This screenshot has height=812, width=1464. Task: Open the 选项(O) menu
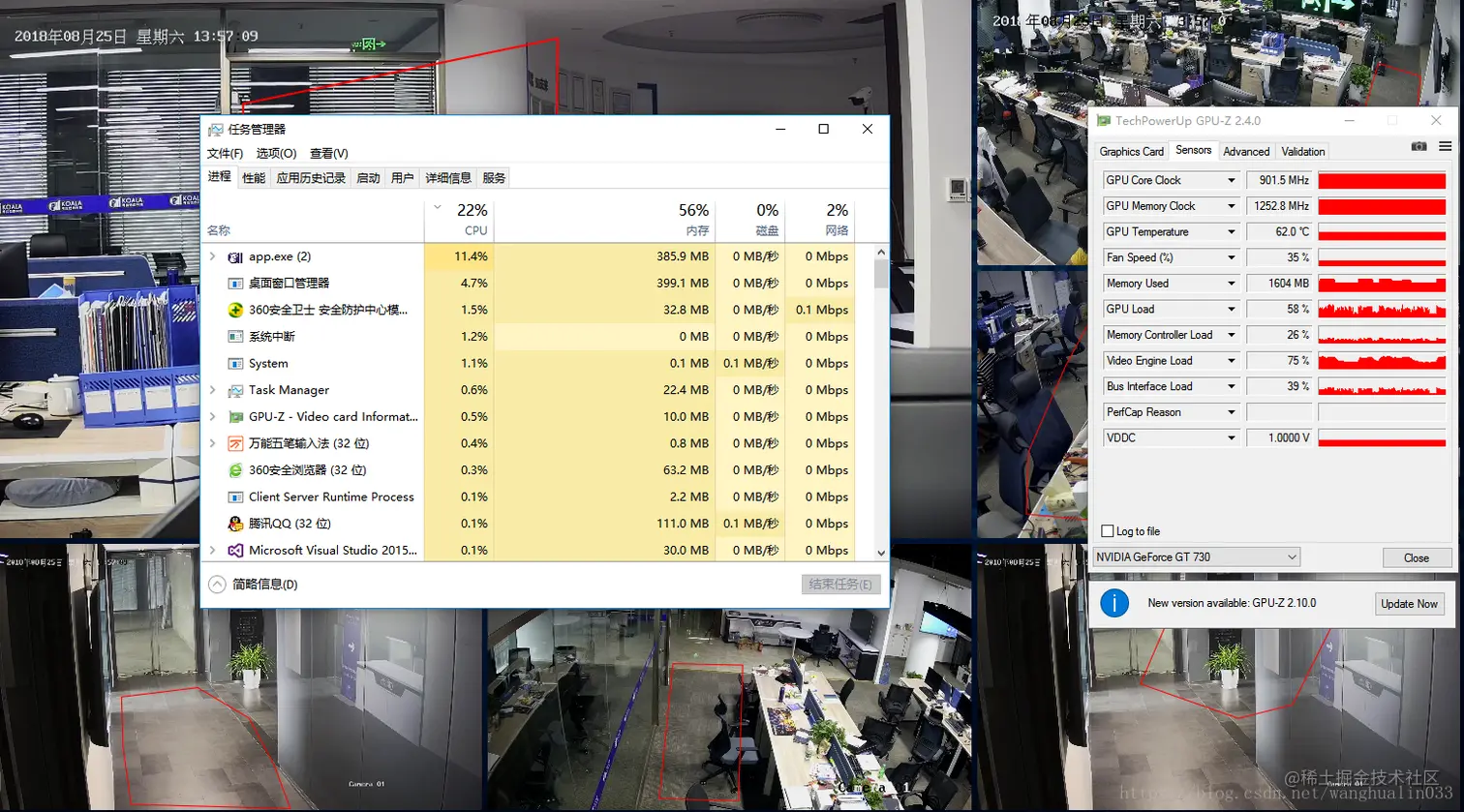(276, 154)
